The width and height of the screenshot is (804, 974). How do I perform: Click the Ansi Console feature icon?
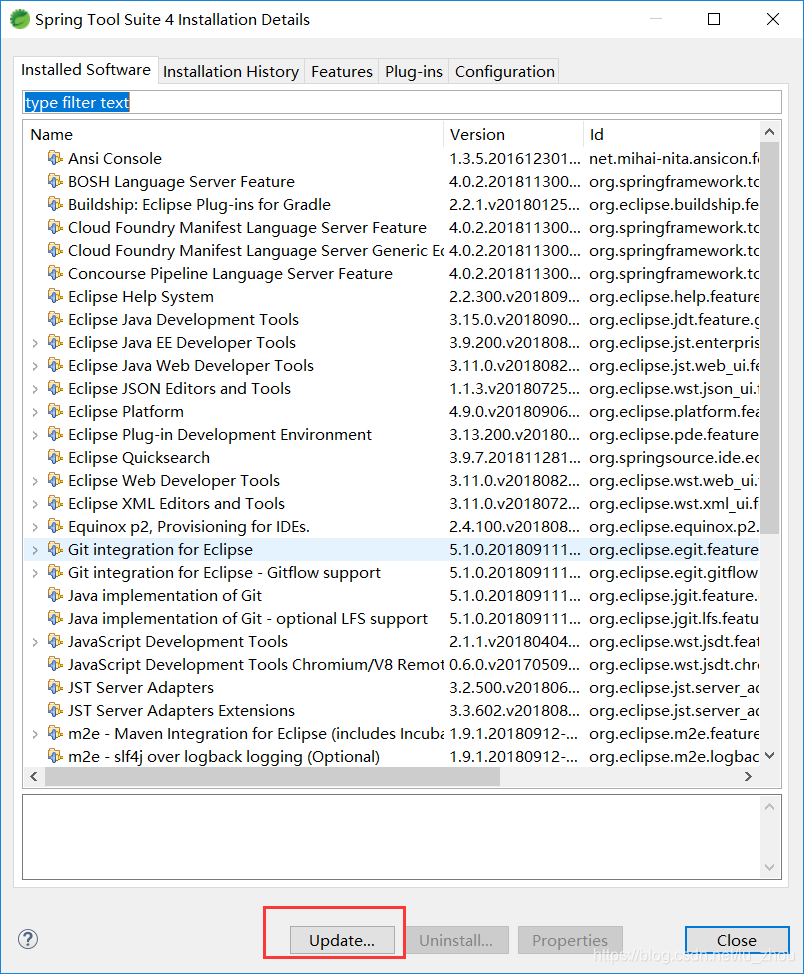pyautogui.click(x=55, y=158)
